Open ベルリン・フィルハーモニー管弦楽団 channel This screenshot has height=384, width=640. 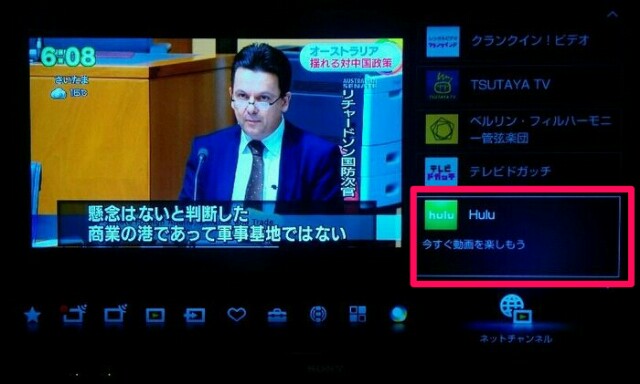[519, 129]
